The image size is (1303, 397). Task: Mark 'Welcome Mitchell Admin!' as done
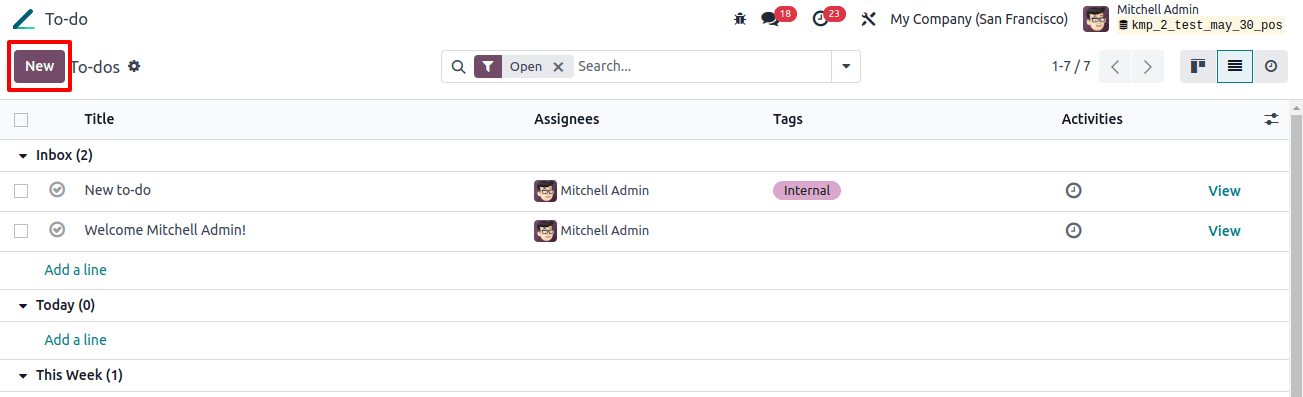point(57,230)
